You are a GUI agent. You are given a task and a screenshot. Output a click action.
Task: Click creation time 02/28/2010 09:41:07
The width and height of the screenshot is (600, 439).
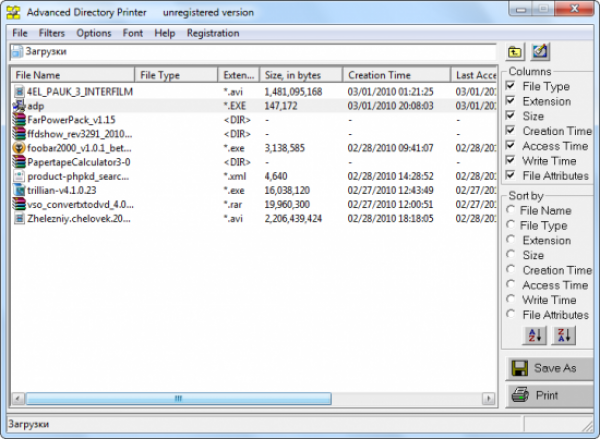coord(390,148)
